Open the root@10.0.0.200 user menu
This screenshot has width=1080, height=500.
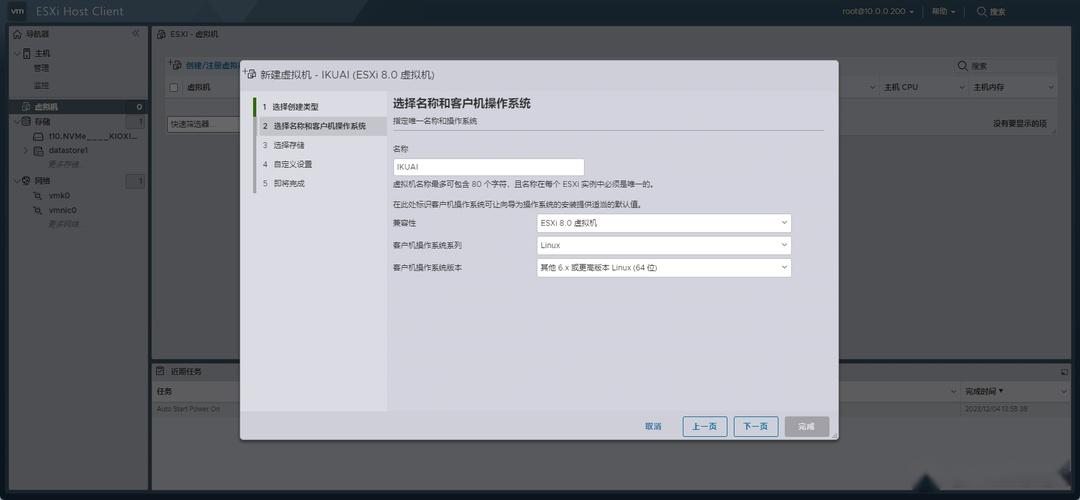point(878,12)
